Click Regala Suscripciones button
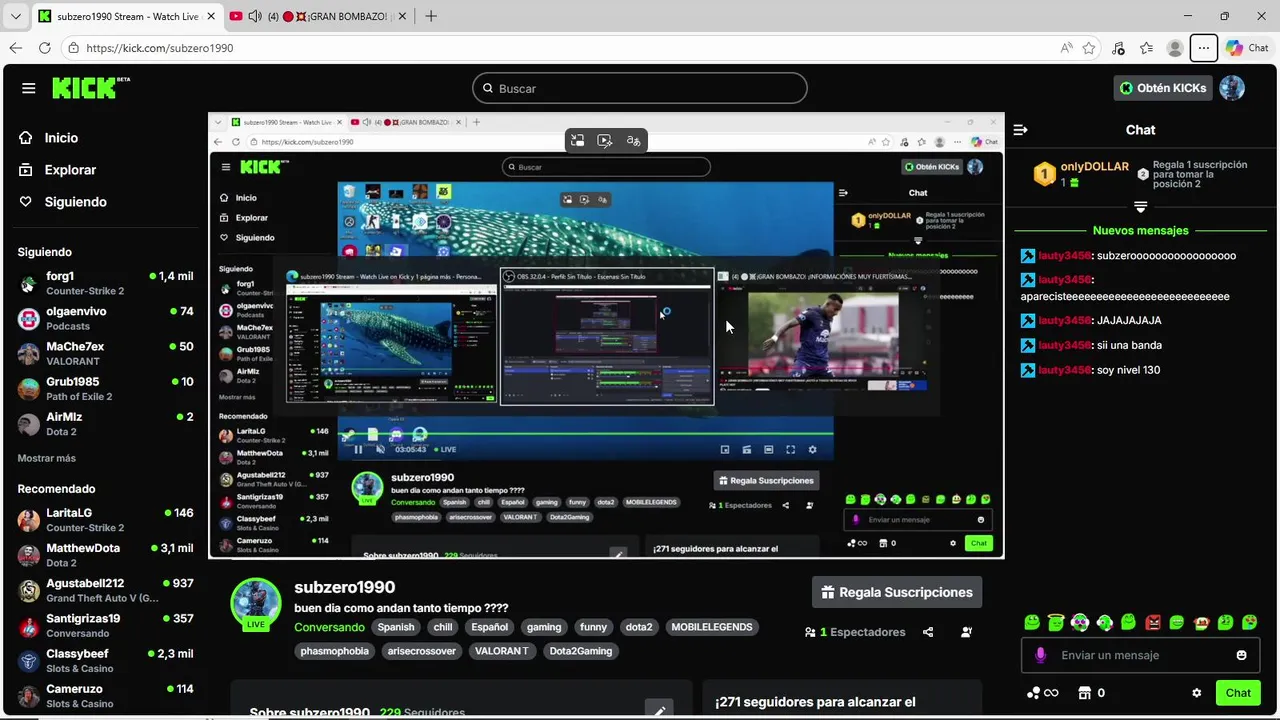Screen dimensions: 1280x720 point(897,592)
